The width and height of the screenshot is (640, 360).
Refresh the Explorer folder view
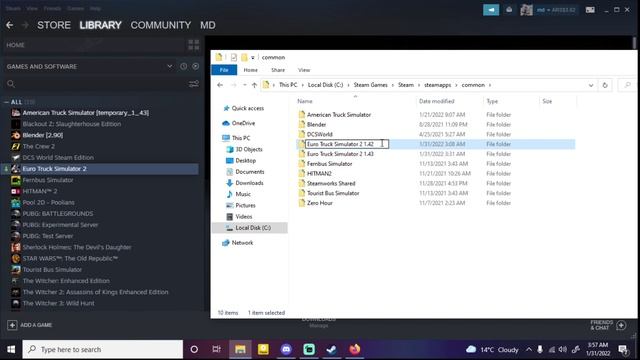click(x=605, y=85)
